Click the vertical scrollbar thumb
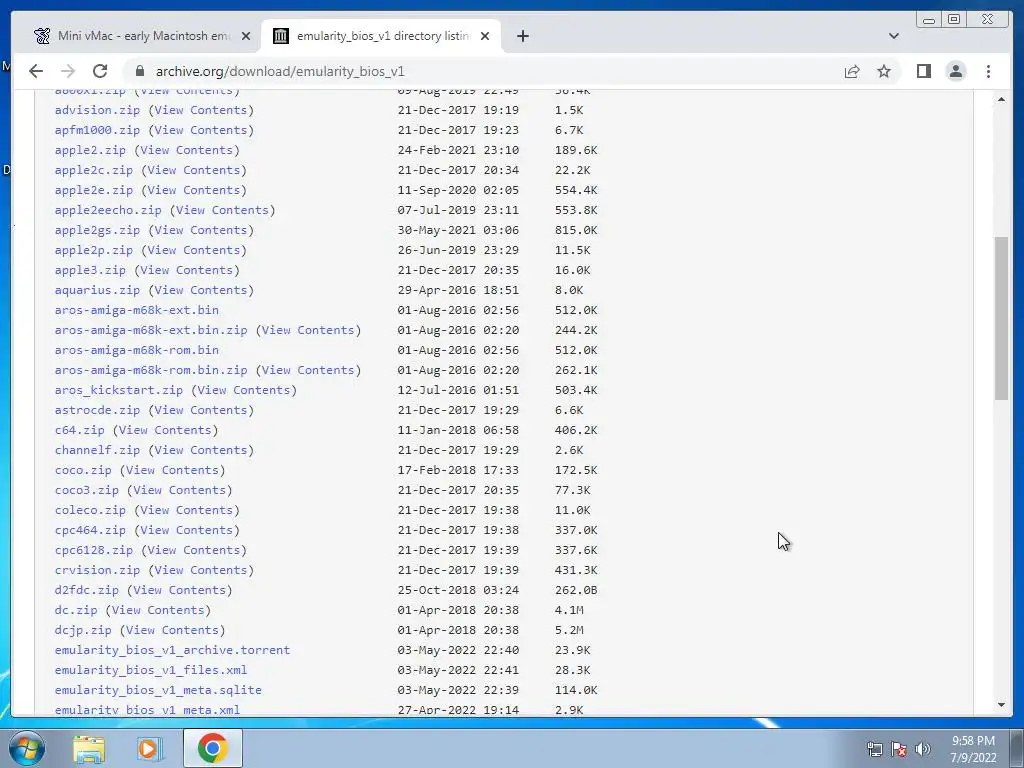 point(1002,318)
